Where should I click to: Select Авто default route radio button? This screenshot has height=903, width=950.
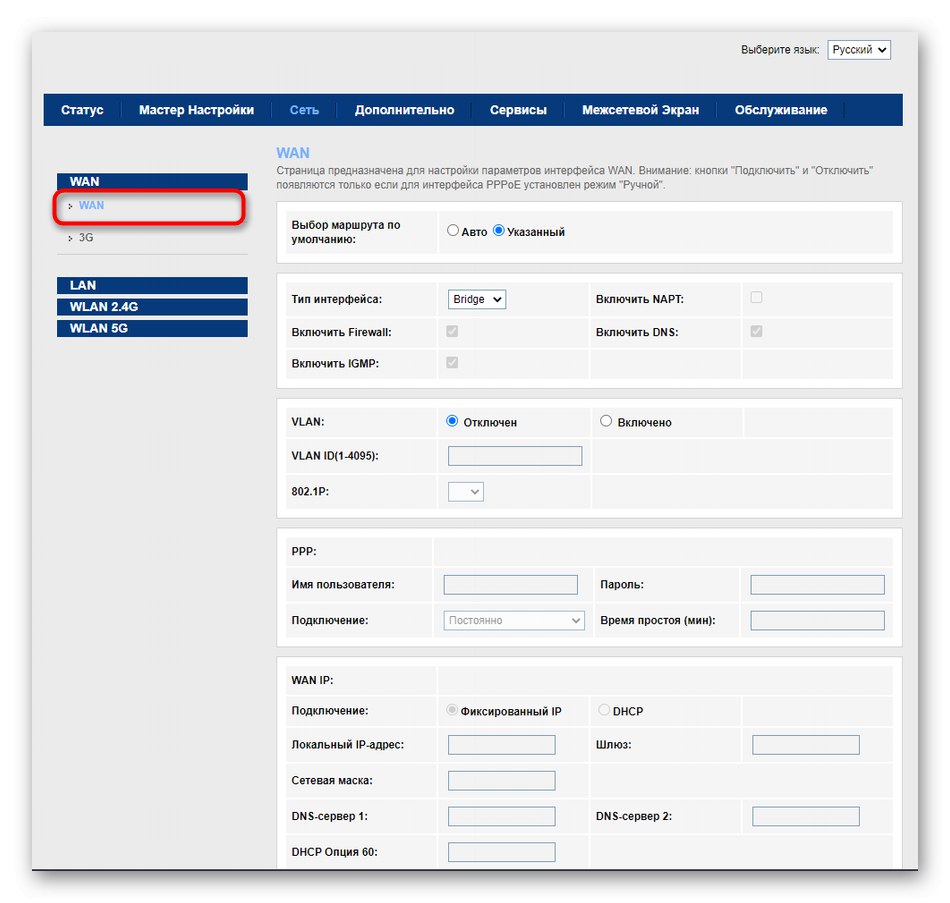453,230
